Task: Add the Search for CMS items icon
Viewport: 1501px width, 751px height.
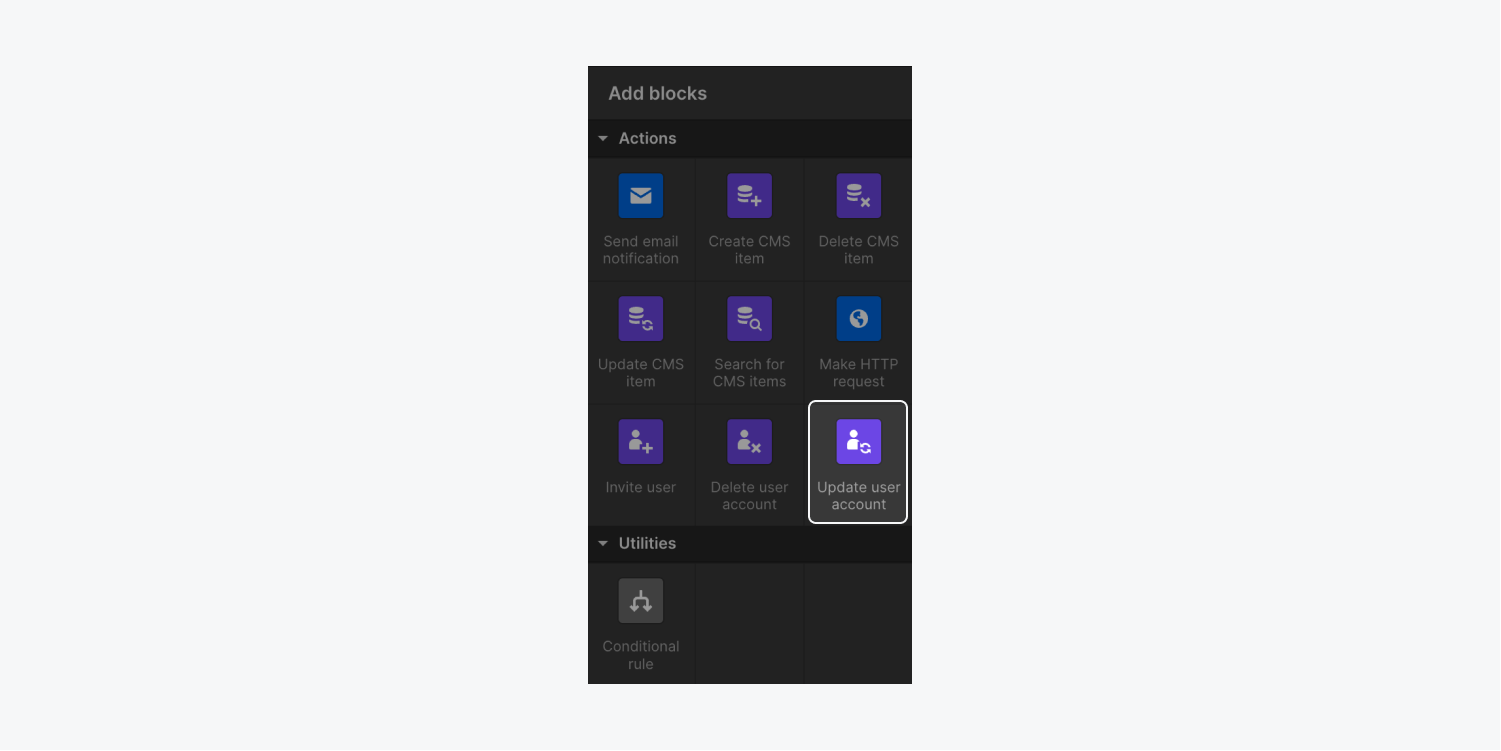Action: (750, 319)
